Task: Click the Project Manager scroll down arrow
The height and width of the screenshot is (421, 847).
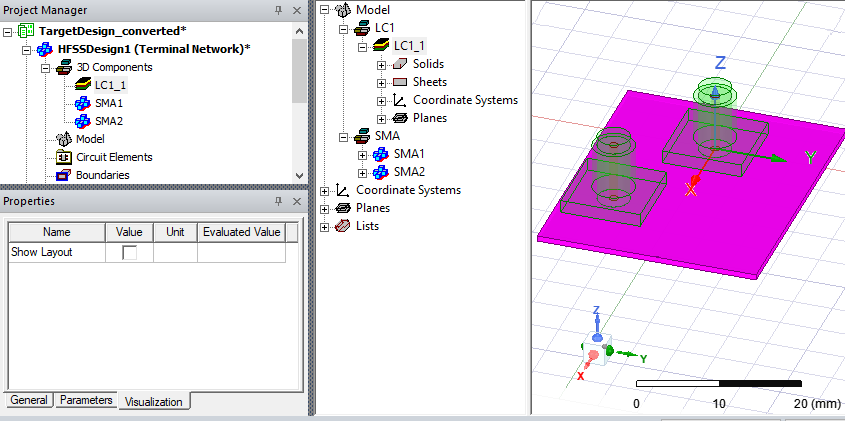Action: pos(299,176)
